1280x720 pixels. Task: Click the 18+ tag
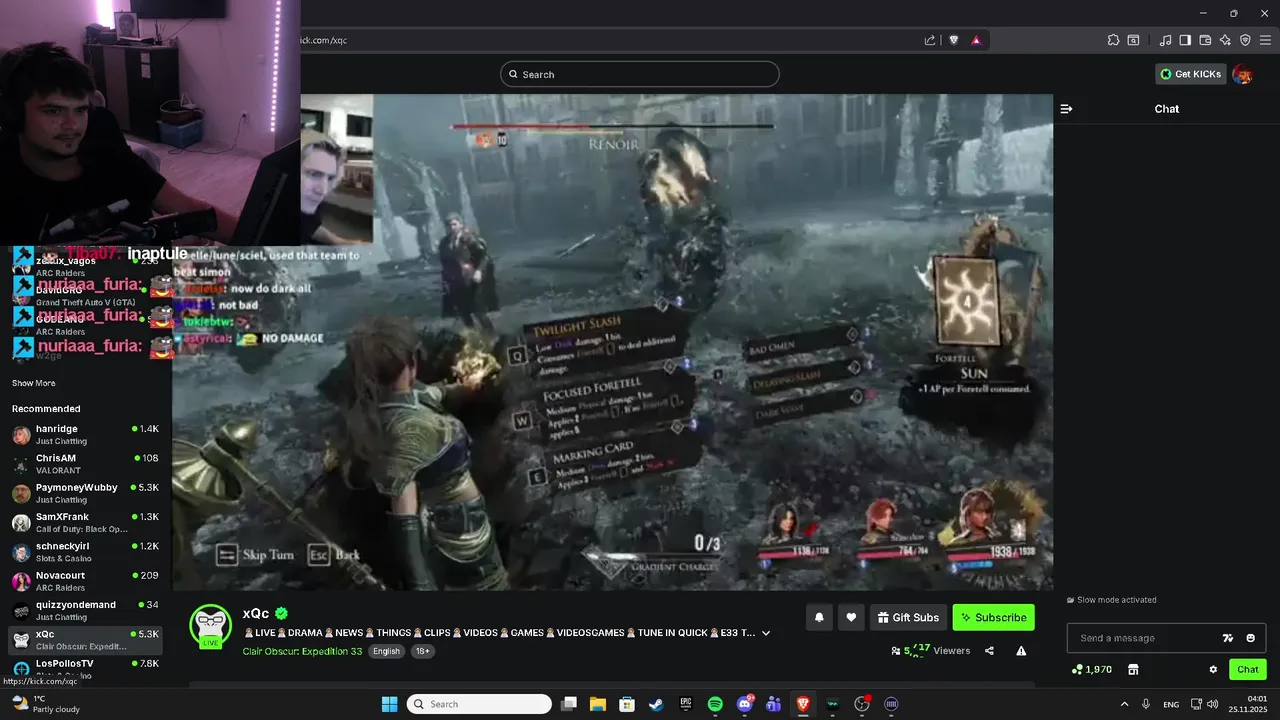[x=422, y=651]
